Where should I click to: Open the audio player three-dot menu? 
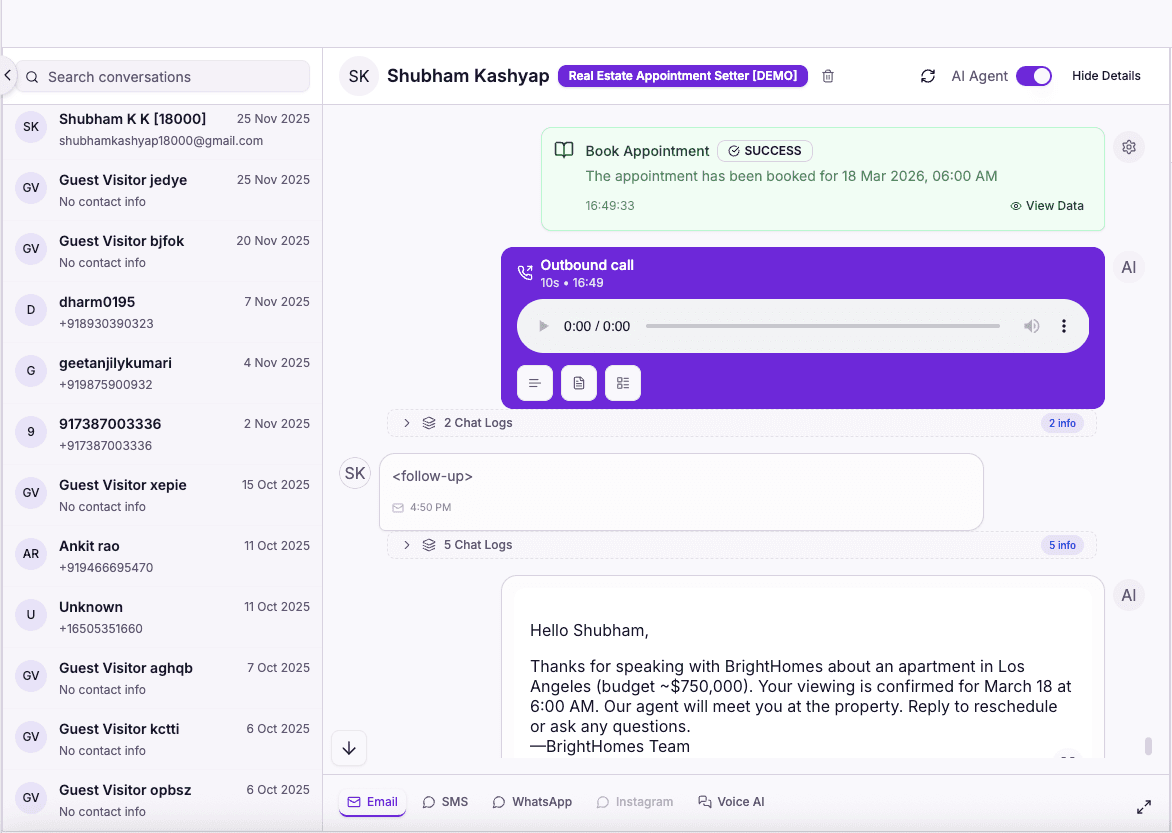pyautogui.click(x=1063, y=325)
